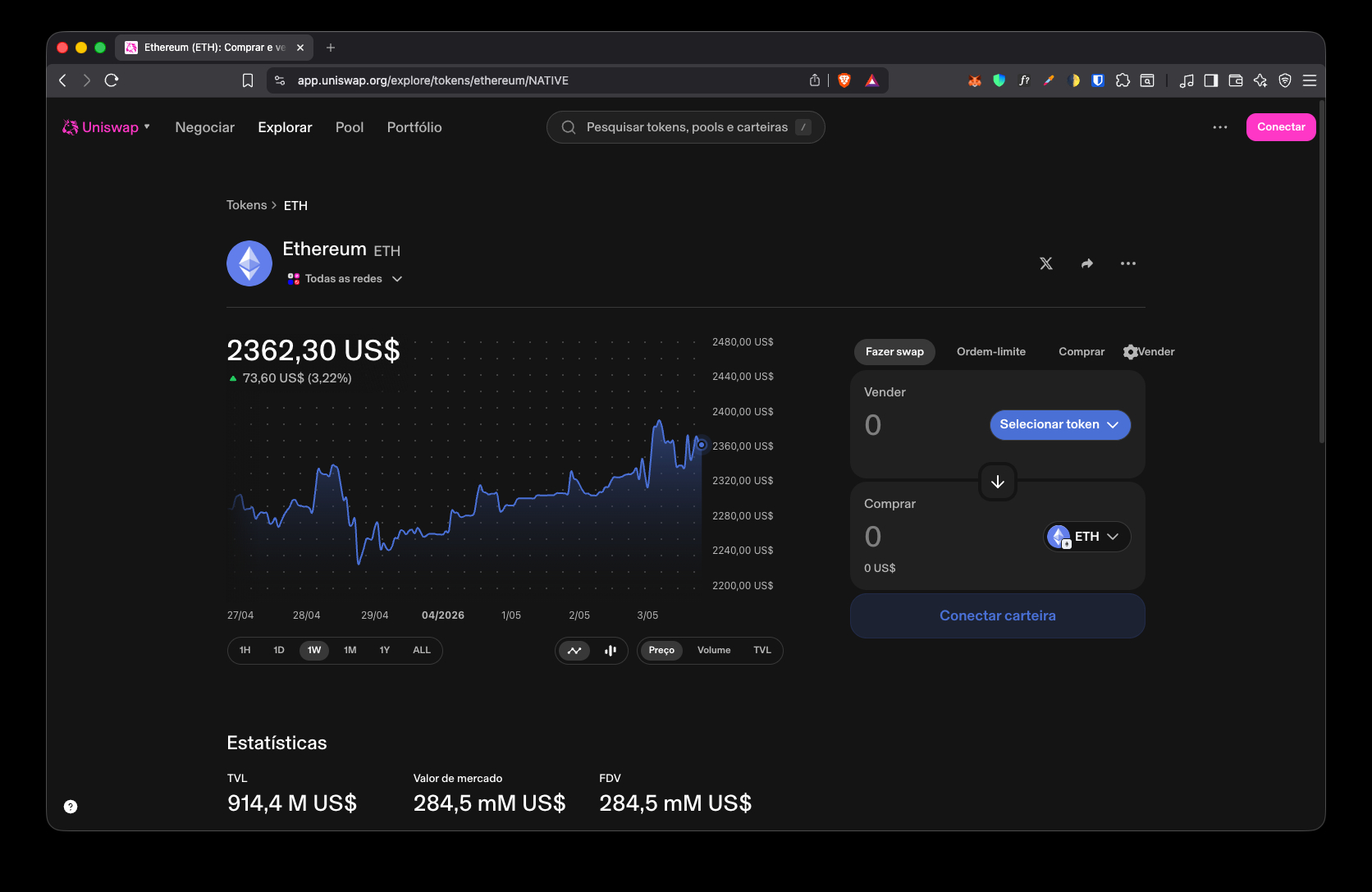Image resolution: width=1372 pixels, height=892 pixels.
Task: Close the Ethereum browser tab
Action: (x=300, y=48)
